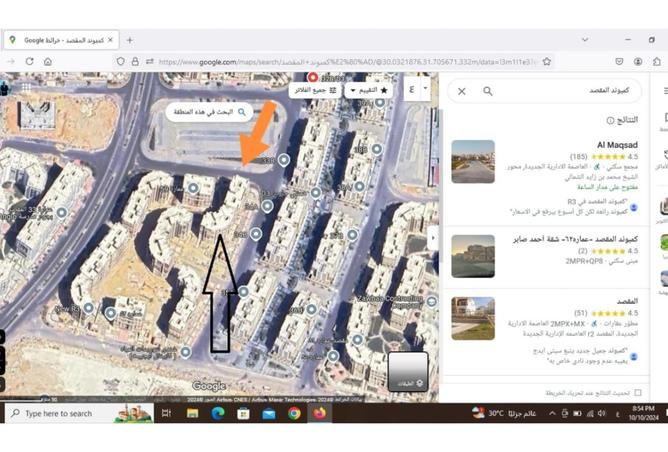Bookmark this page with the star
668x452 pixels.
pos(547,62)
